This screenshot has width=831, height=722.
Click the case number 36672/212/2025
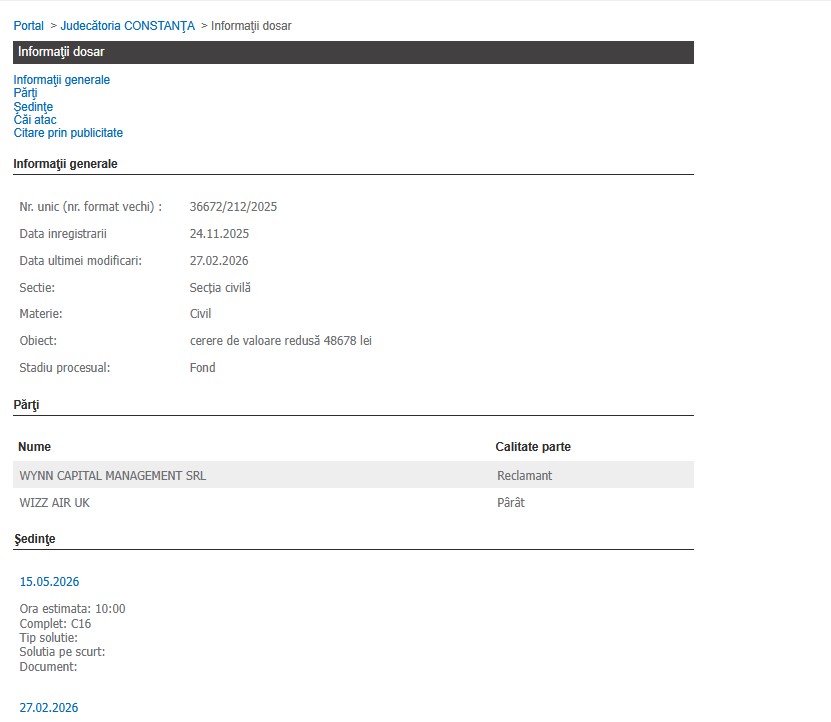coord(233,207)
